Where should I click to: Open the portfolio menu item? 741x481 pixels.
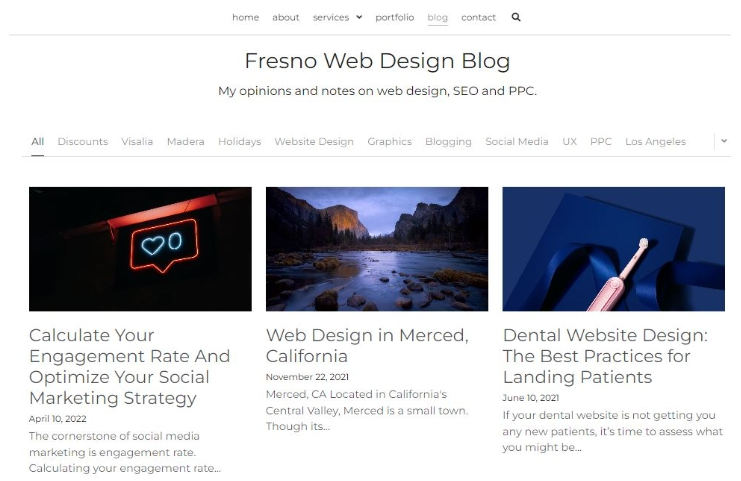395,17
